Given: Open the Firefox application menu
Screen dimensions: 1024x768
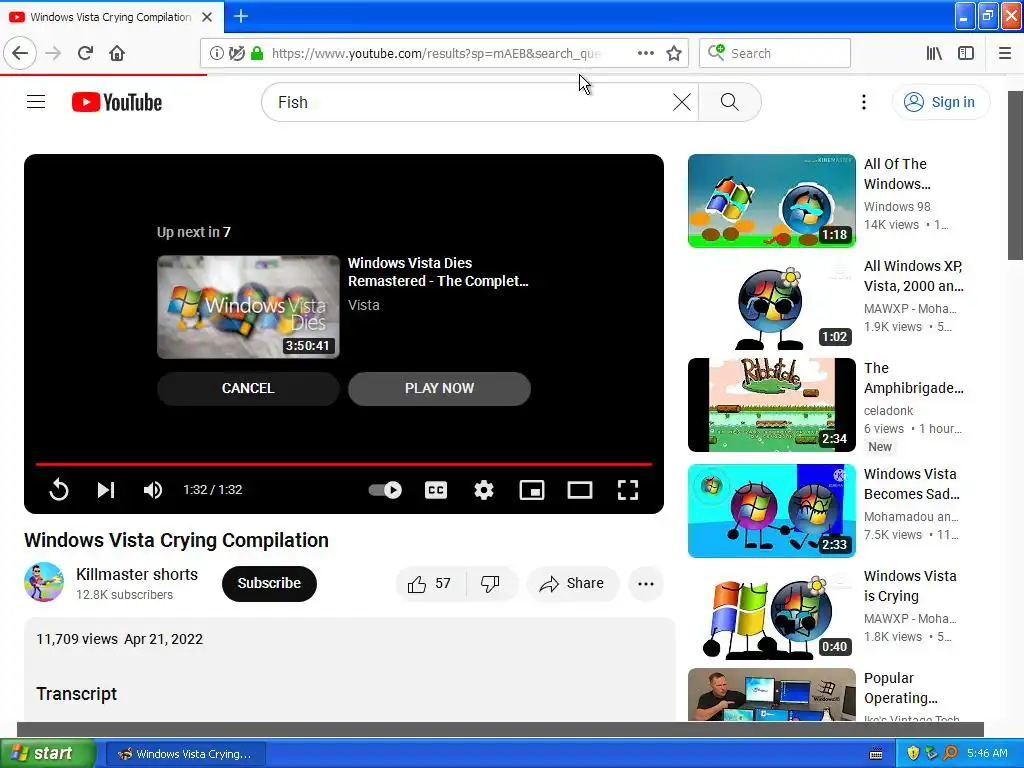Looking at the screenshot, I should pos(1005,53).
